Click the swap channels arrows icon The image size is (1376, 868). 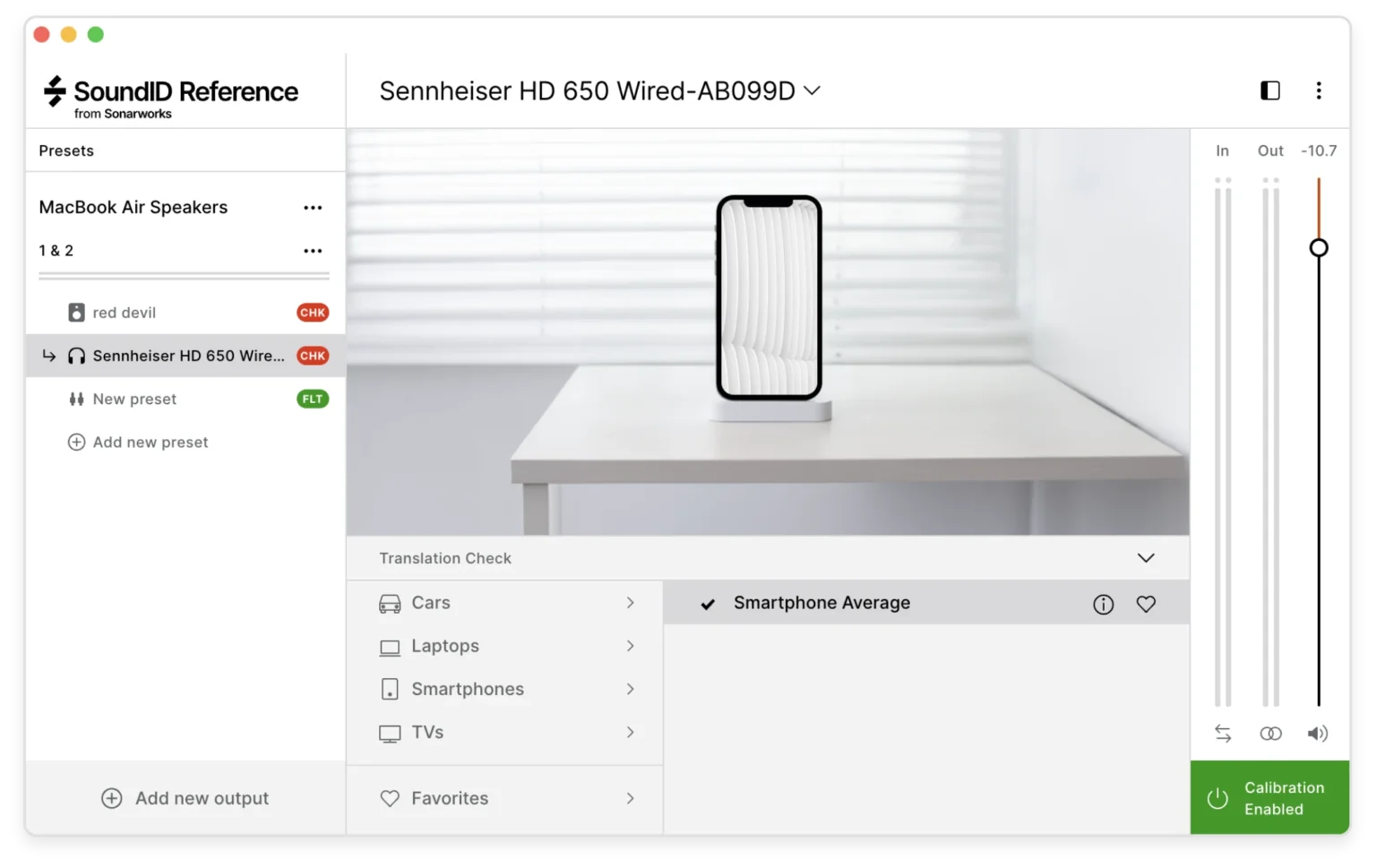1223,734
